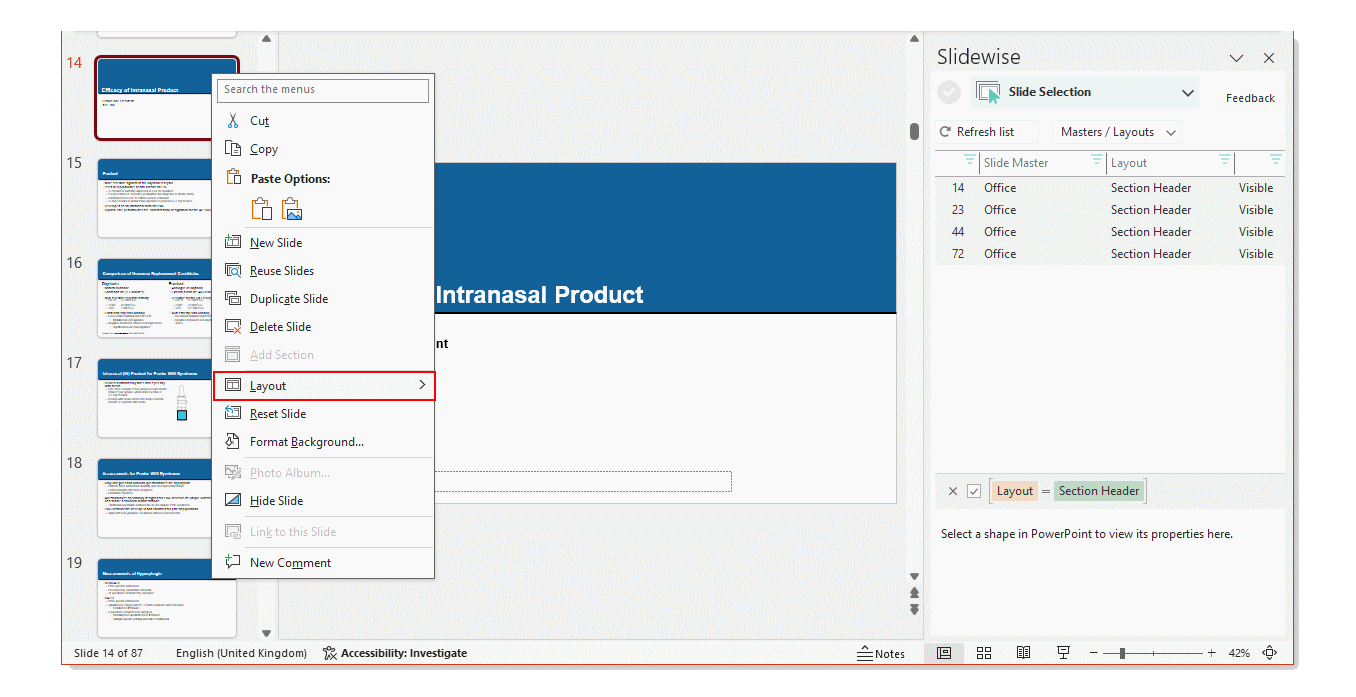Click the Copy icon in context menu

[233, 148]
